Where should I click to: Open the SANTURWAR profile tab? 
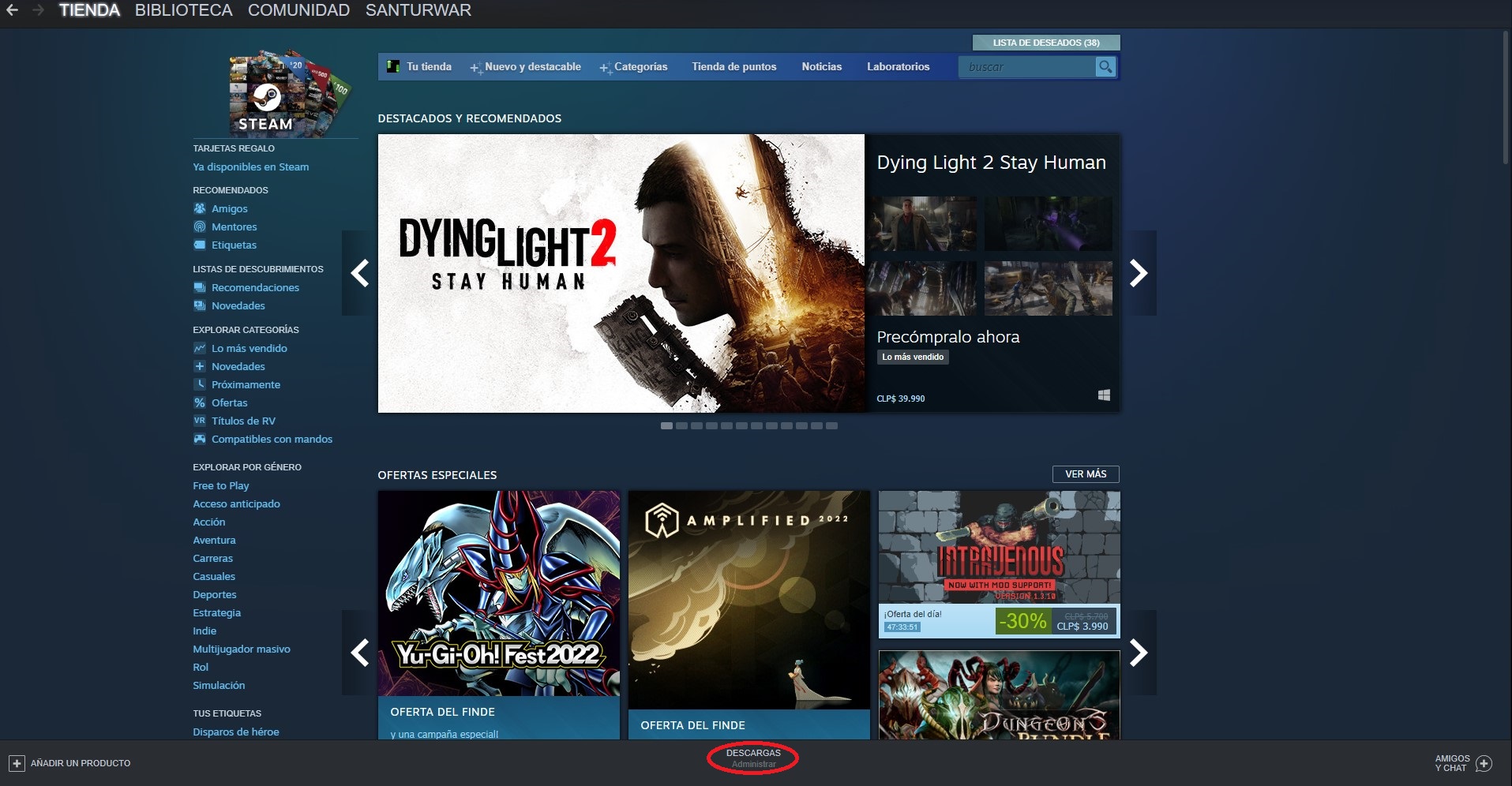point(418,10)
